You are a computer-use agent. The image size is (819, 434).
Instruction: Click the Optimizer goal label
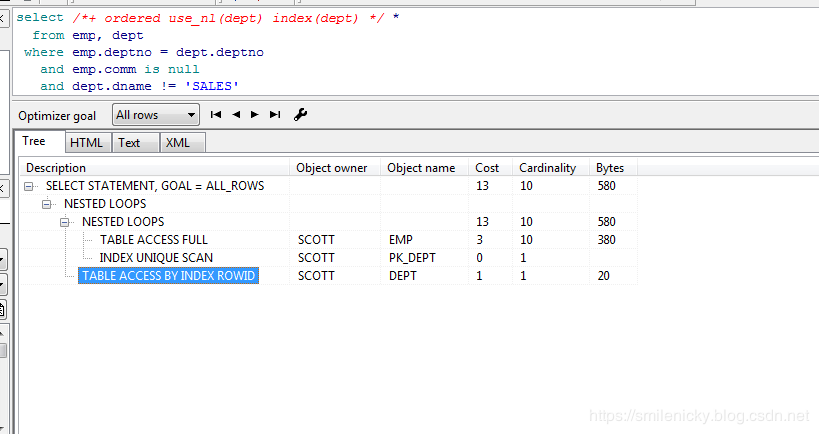[x=57, y=116]
